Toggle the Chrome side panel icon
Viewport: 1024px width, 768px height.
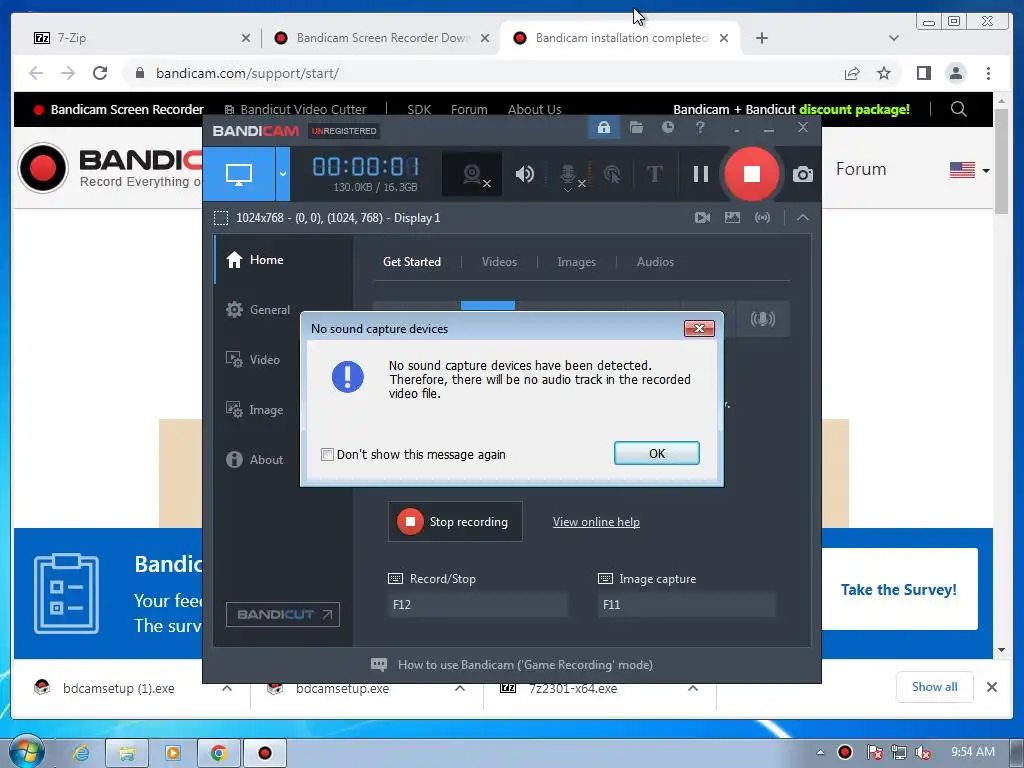923,73
